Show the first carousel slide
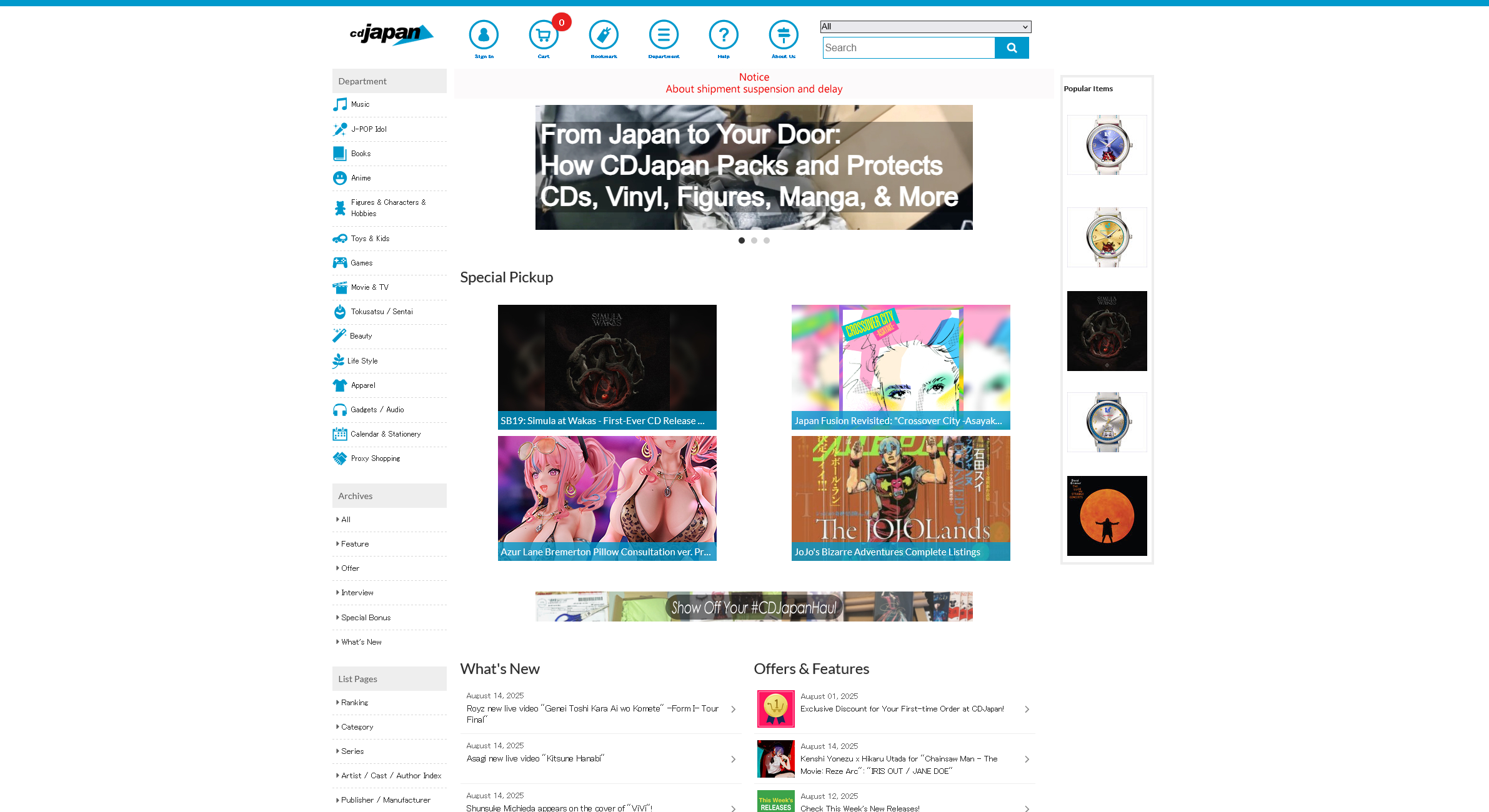 pyautogui.click(x=742, y=240)
